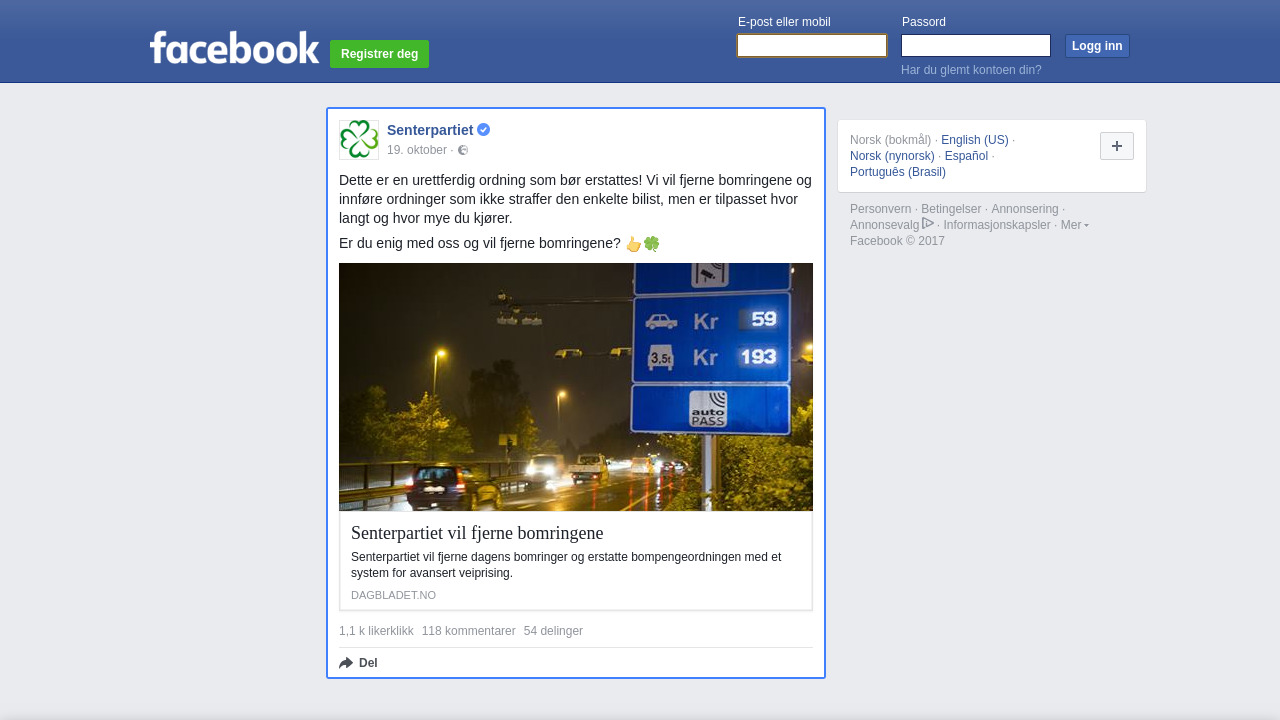Click the Facebook logo
The image size is (1280, 720).
234,47
